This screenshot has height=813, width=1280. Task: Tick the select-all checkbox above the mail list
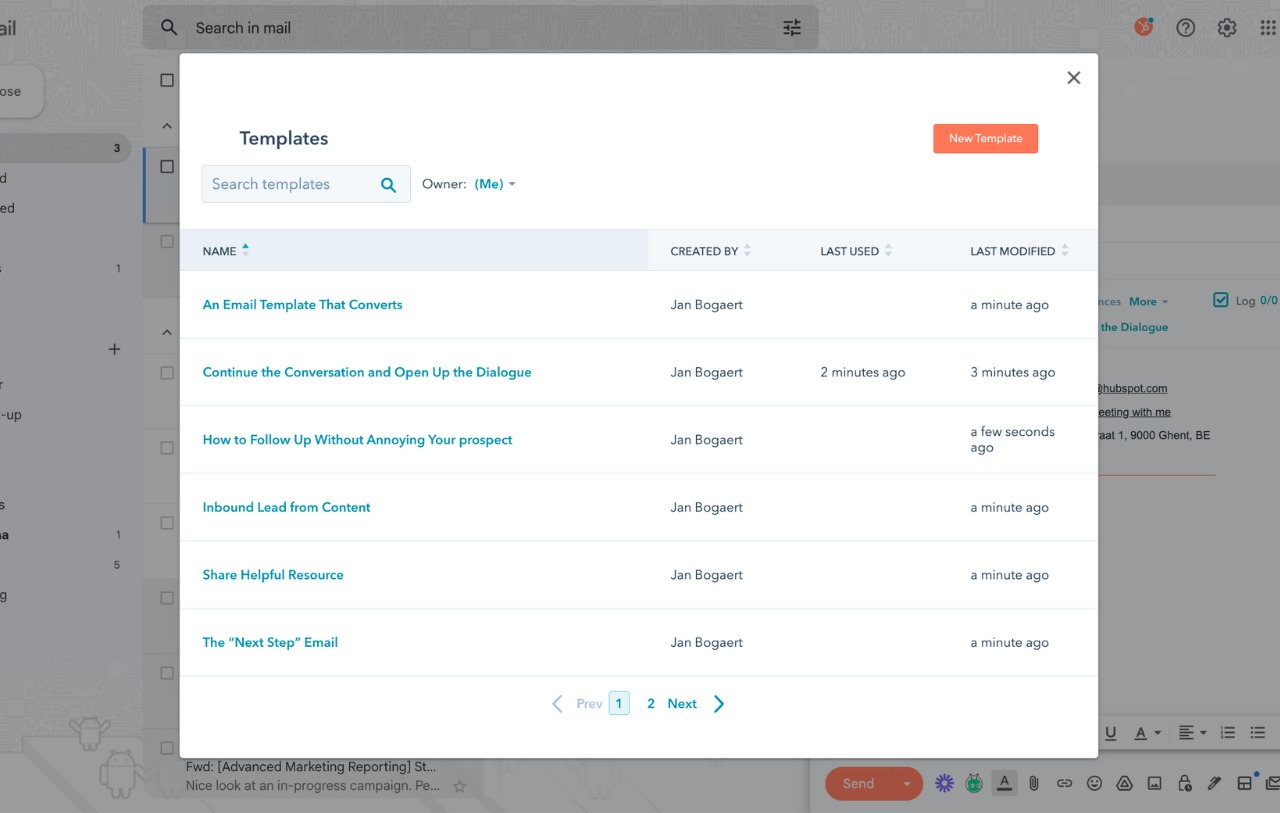pyautogui.click(x=167, y=80)
